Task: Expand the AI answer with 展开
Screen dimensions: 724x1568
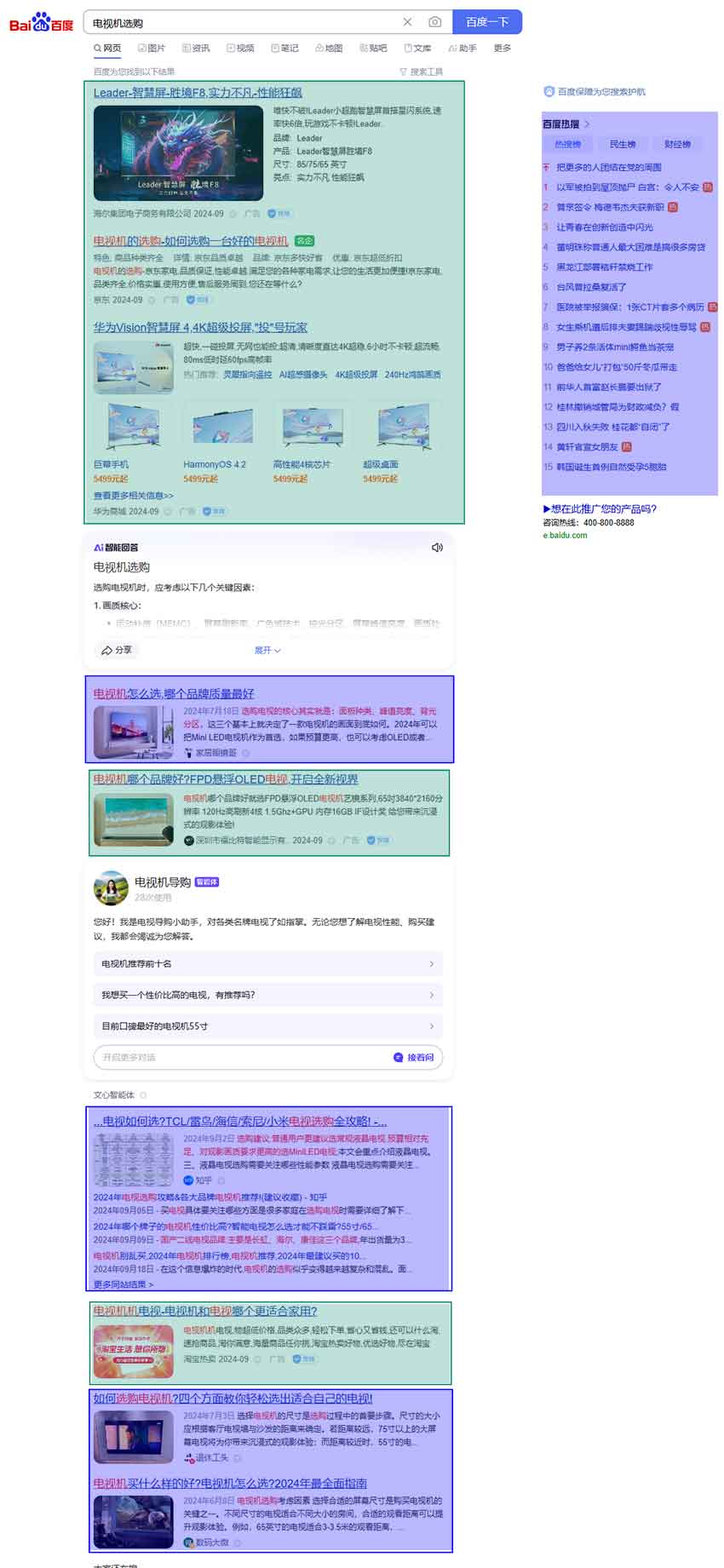Action: click(267, 650)
